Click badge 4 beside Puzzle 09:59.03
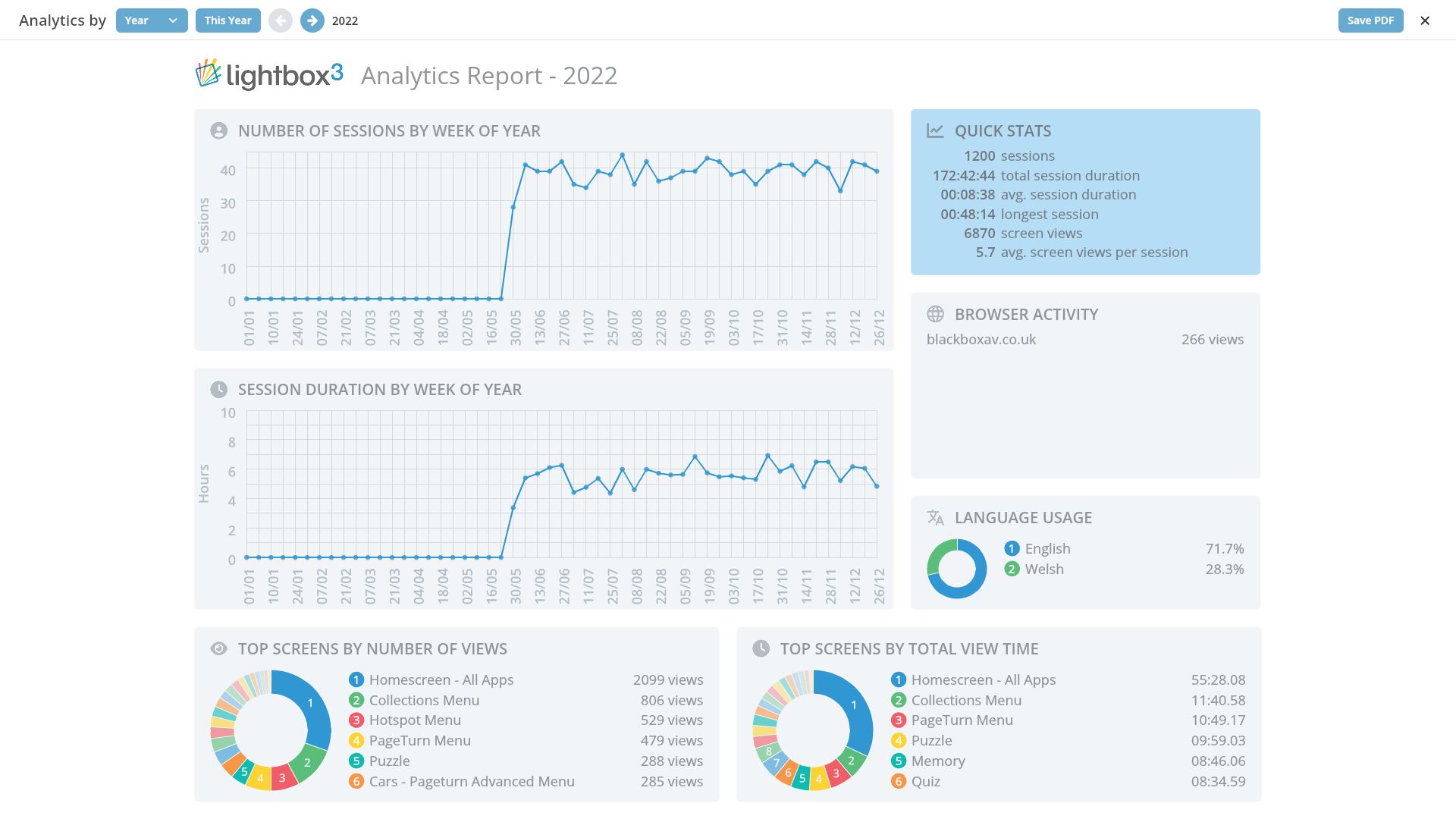The height and width of the screenshot is (819, 1456). [899, 741]
